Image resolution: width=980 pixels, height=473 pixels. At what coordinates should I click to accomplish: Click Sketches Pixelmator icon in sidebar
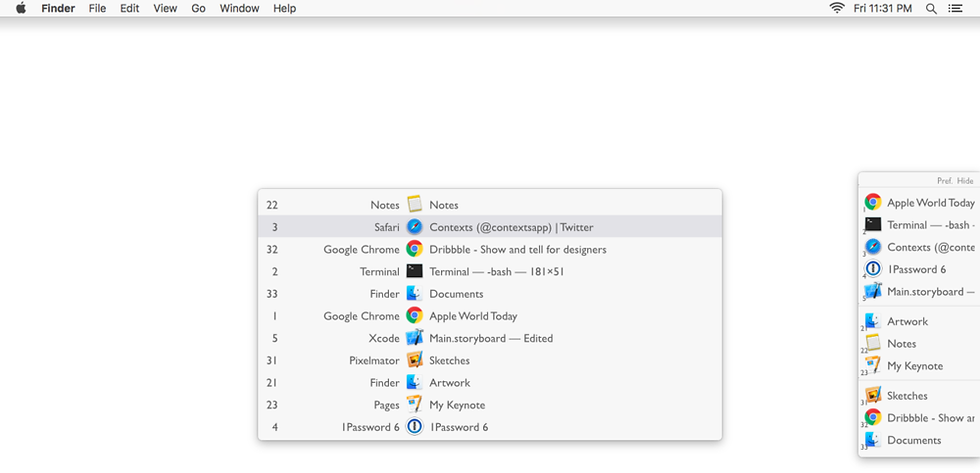(x=873, y=396)
